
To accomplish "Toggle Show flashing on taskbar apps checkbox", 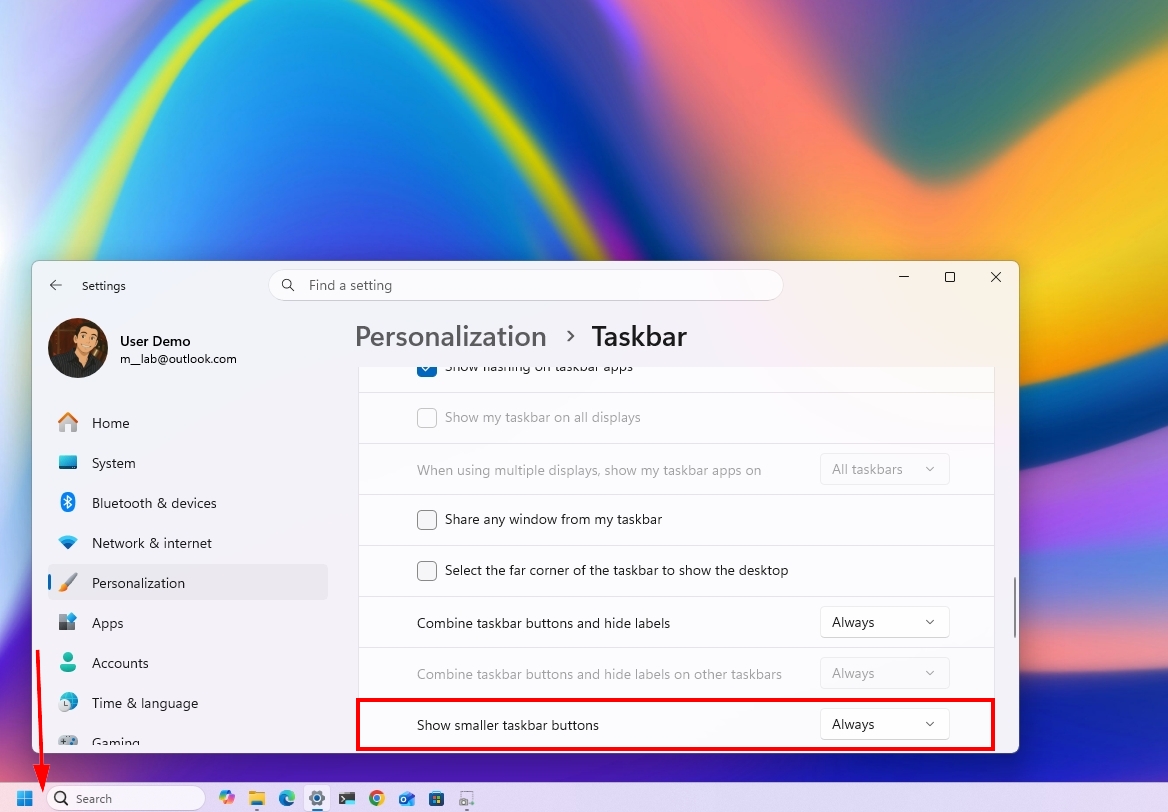I will 427,369.
